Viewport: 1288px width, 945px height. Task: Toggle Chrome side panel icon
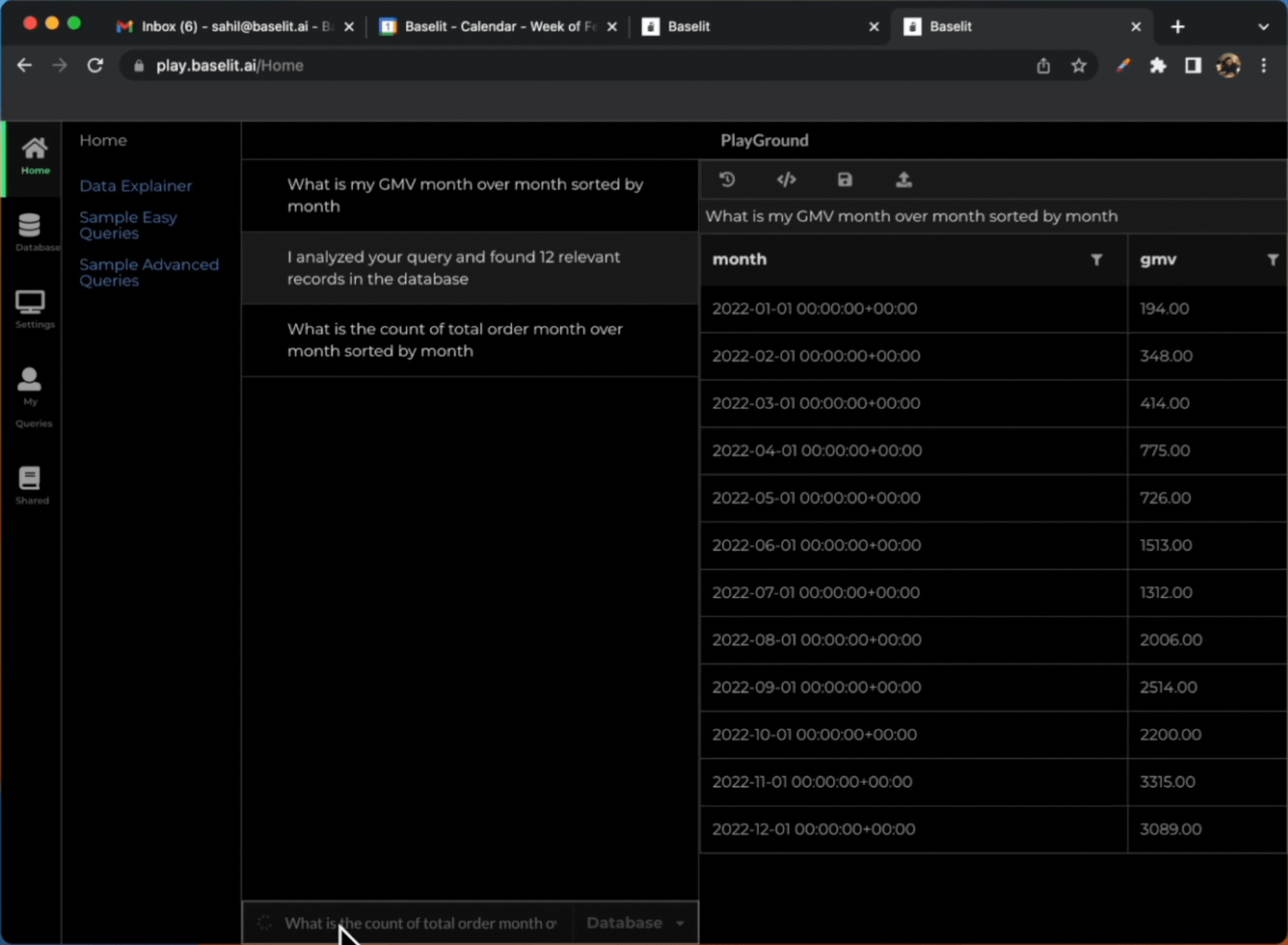pyautogui.click(x=1193, y=65)
